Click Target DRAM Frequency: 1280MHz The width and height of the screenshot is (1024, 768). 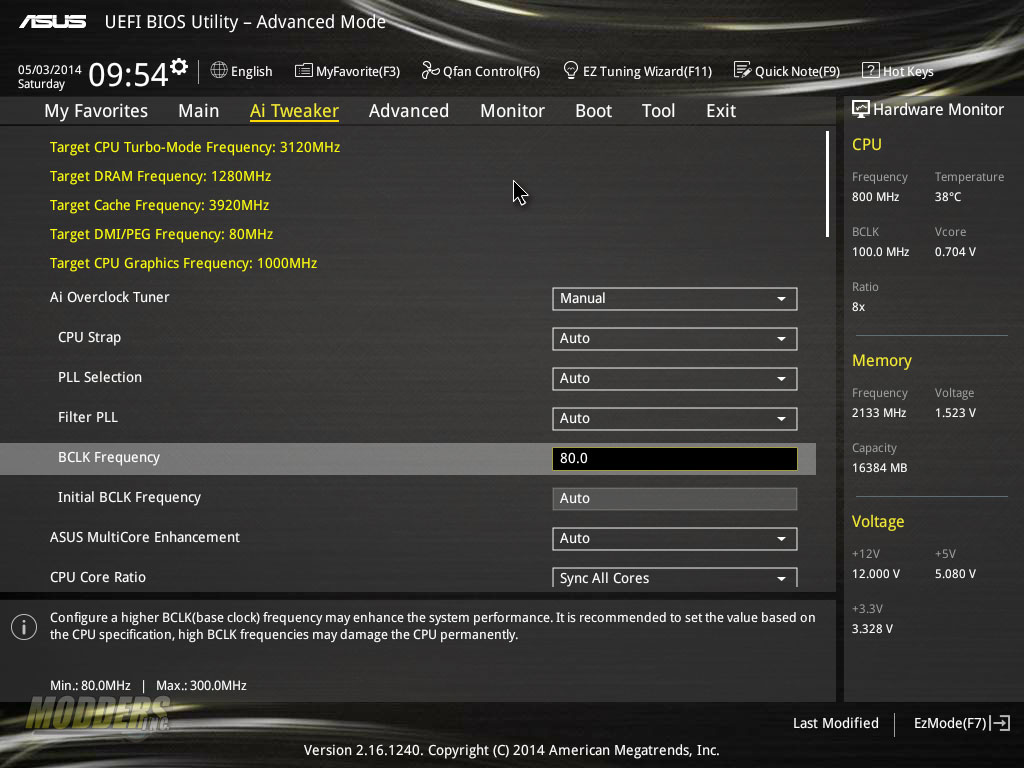[160, 176]
